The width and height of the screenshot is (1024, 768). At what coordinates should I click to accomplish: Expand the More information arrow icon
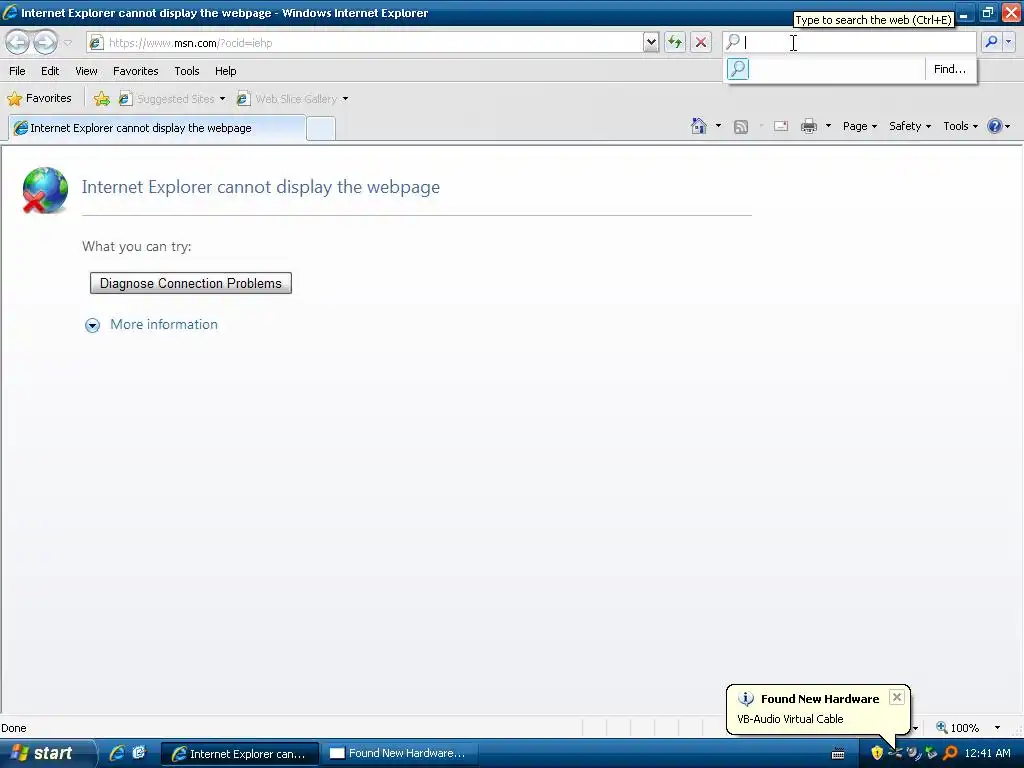pos(93,325)
